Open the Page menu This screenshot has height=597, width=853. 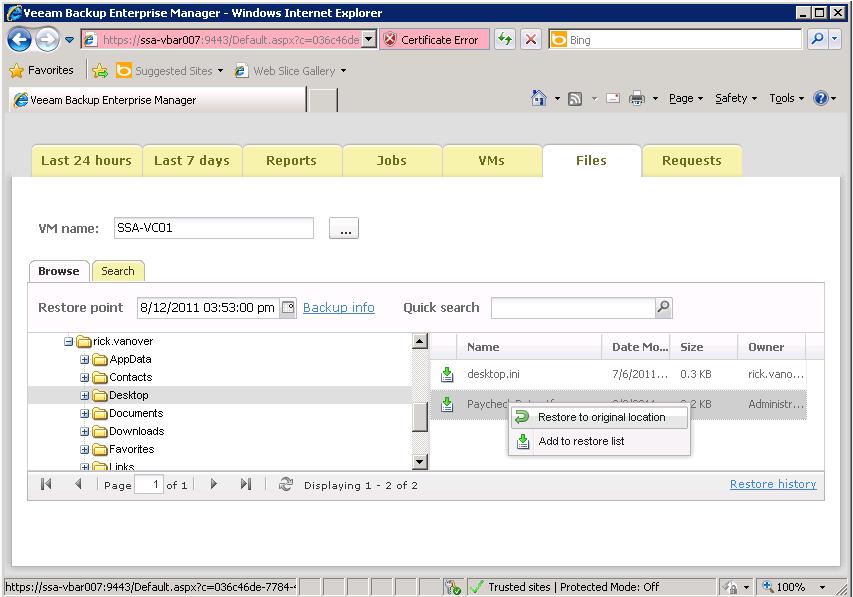(685, 99)
